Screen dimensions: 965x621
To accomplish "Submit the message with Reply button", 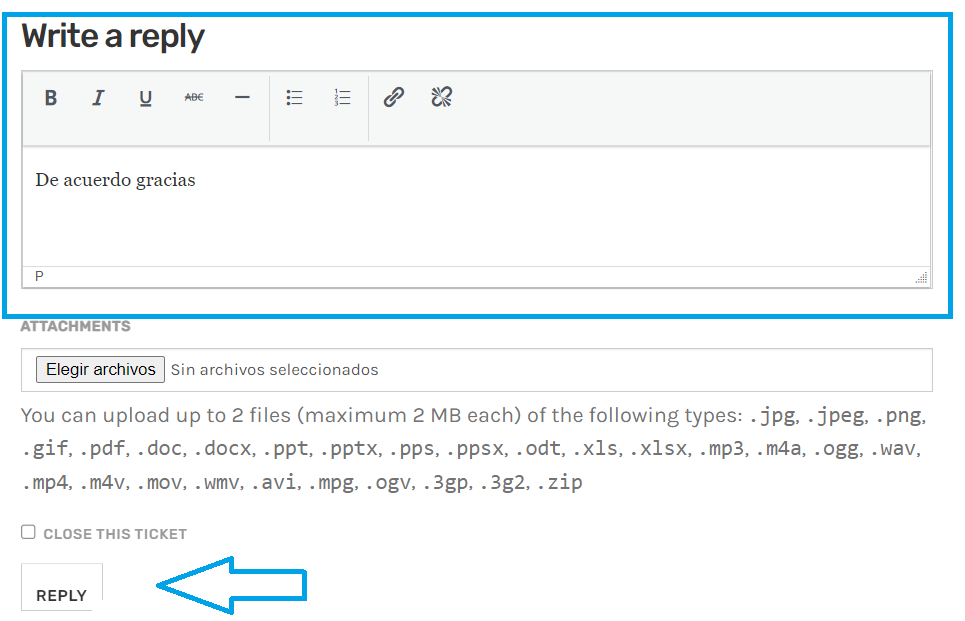I will (x=62, y=587).
